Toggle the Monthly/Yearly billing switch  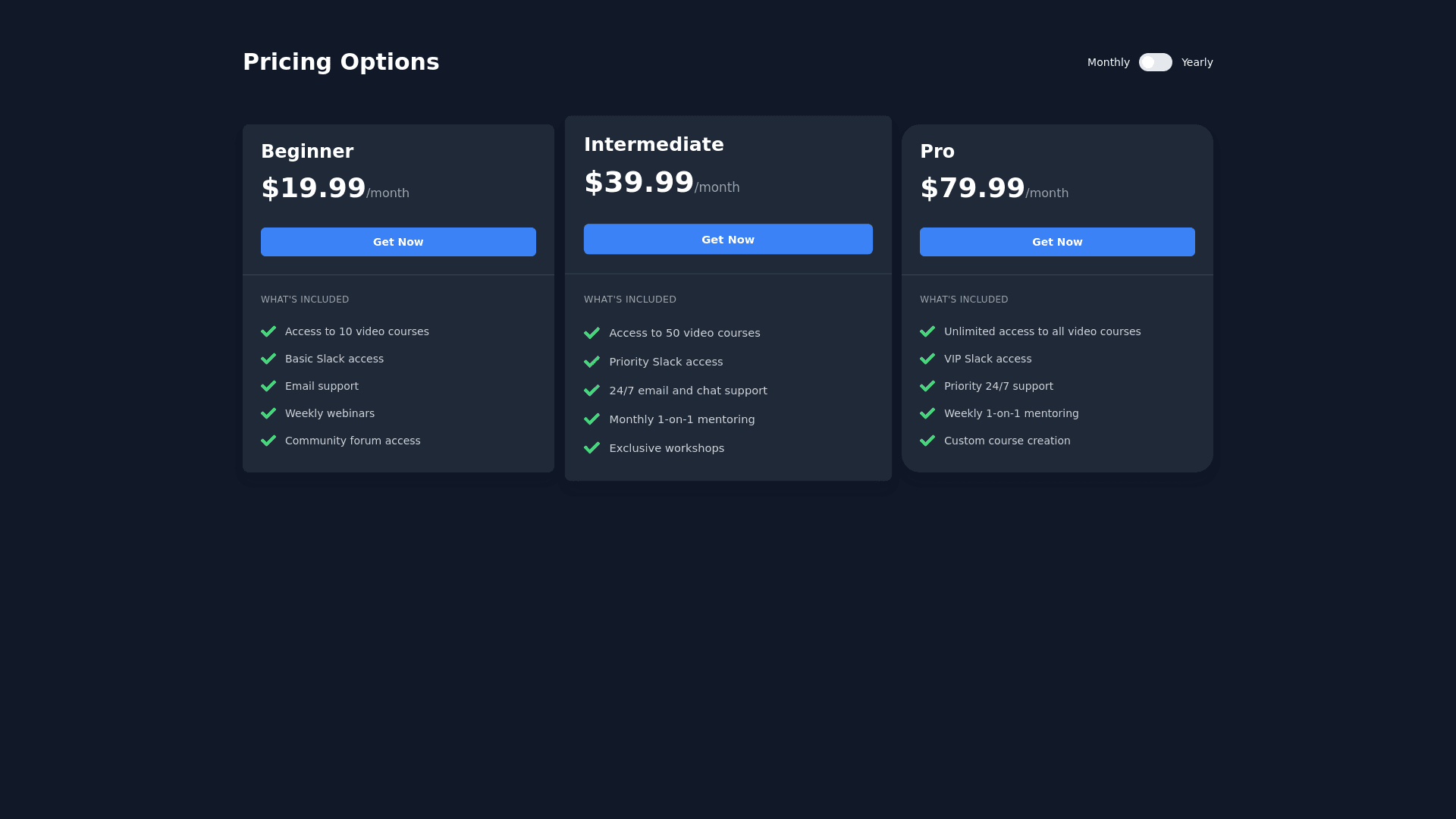(x=1155, y=62)
